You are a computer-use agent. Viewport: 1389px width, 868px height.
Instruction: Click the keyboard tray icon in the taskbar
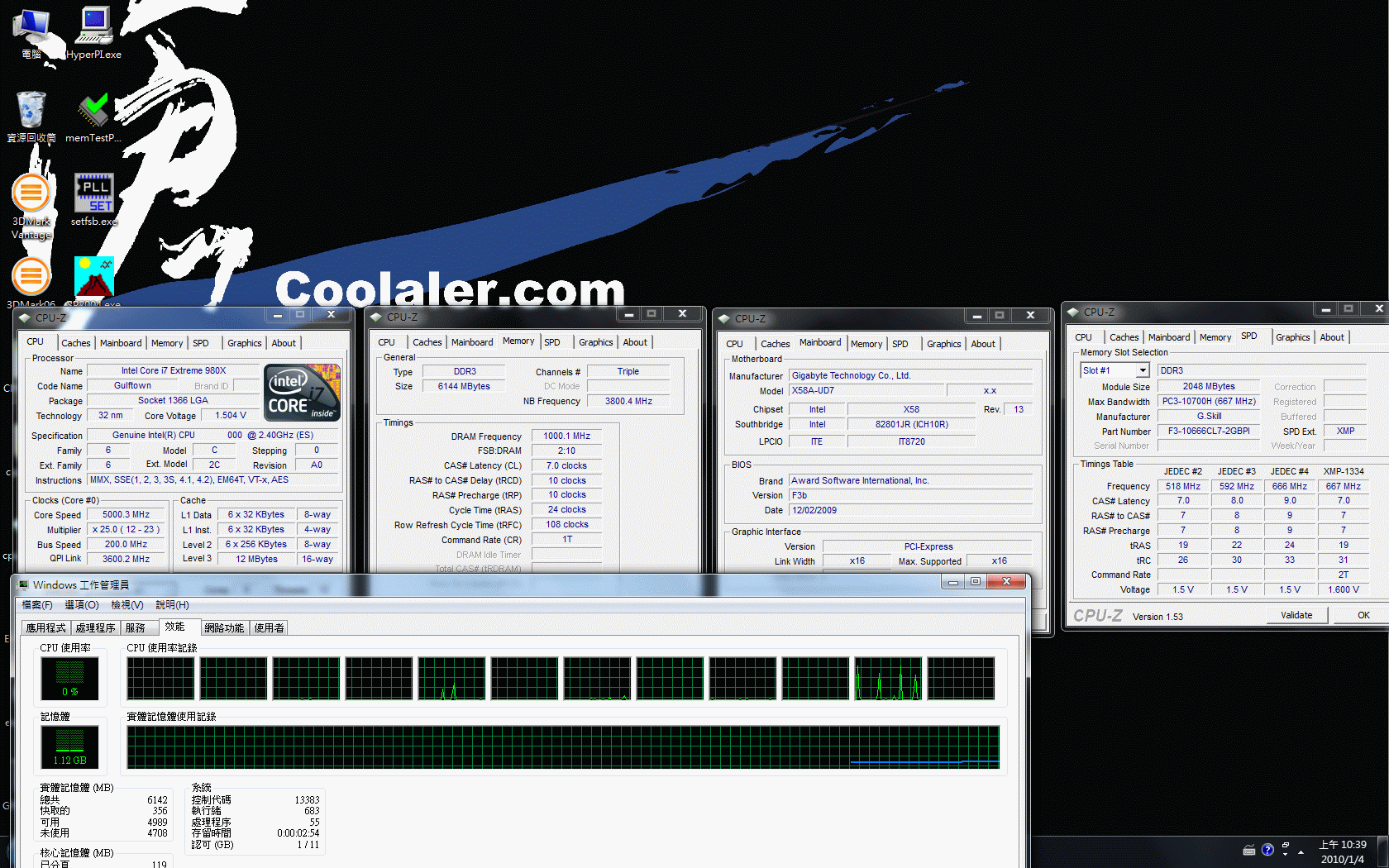pos(1249,850)
